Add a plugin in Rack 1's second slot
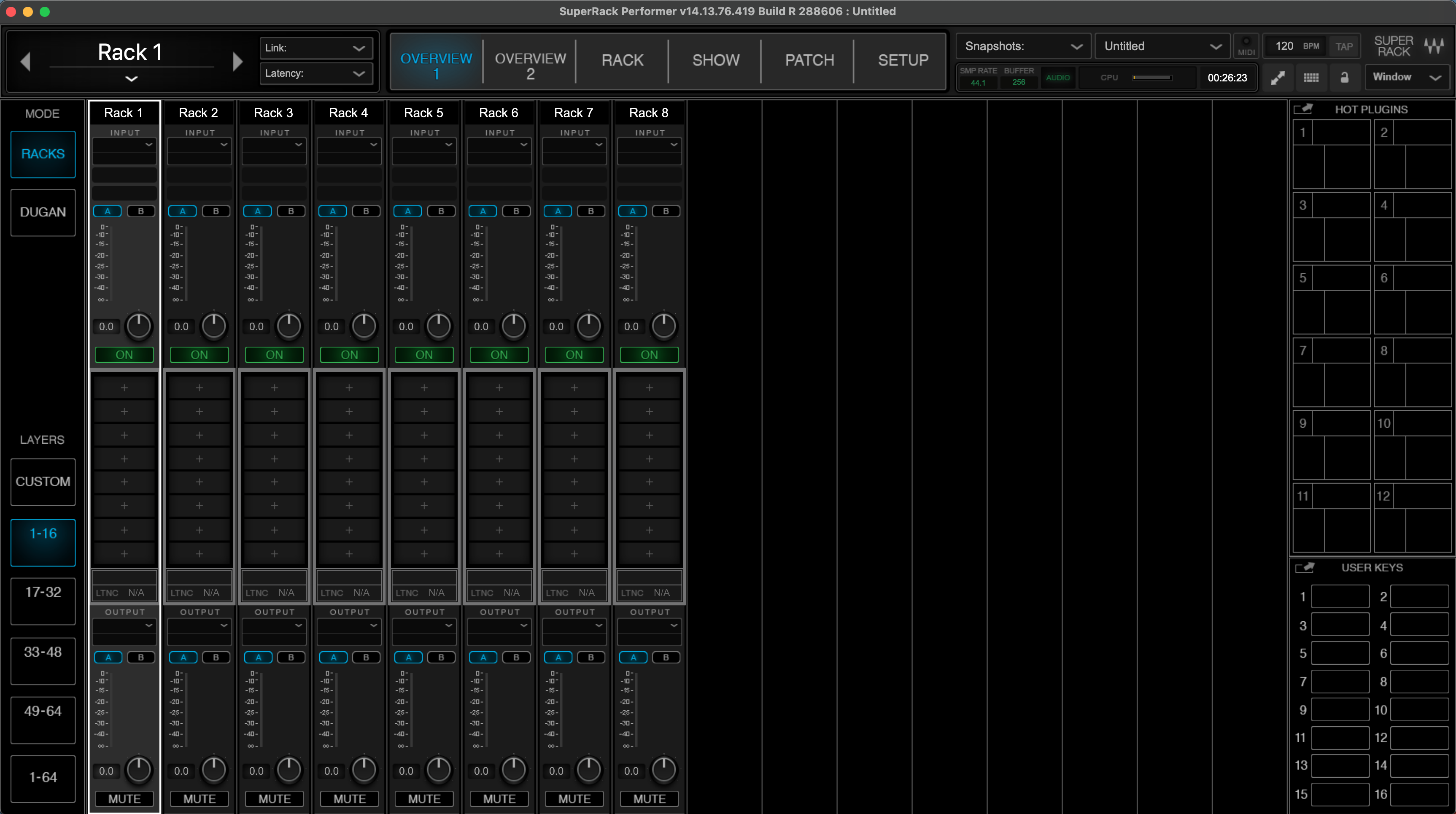This screenshot has height=814, width=1456. 124,412
